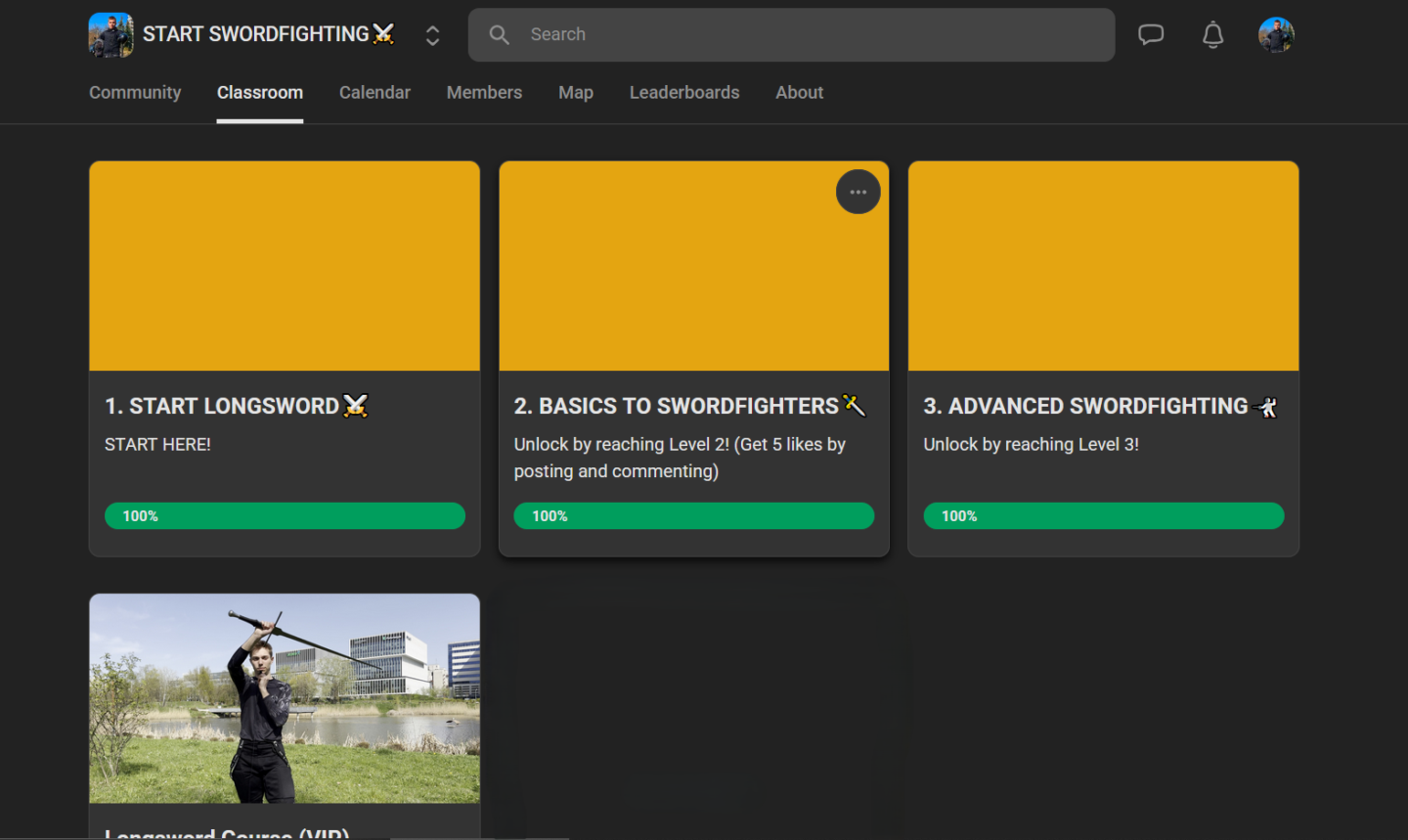Click the Basics to Swordfighters progress bar
Viewport: 1408px width, 840px height.
coord(694,516)
